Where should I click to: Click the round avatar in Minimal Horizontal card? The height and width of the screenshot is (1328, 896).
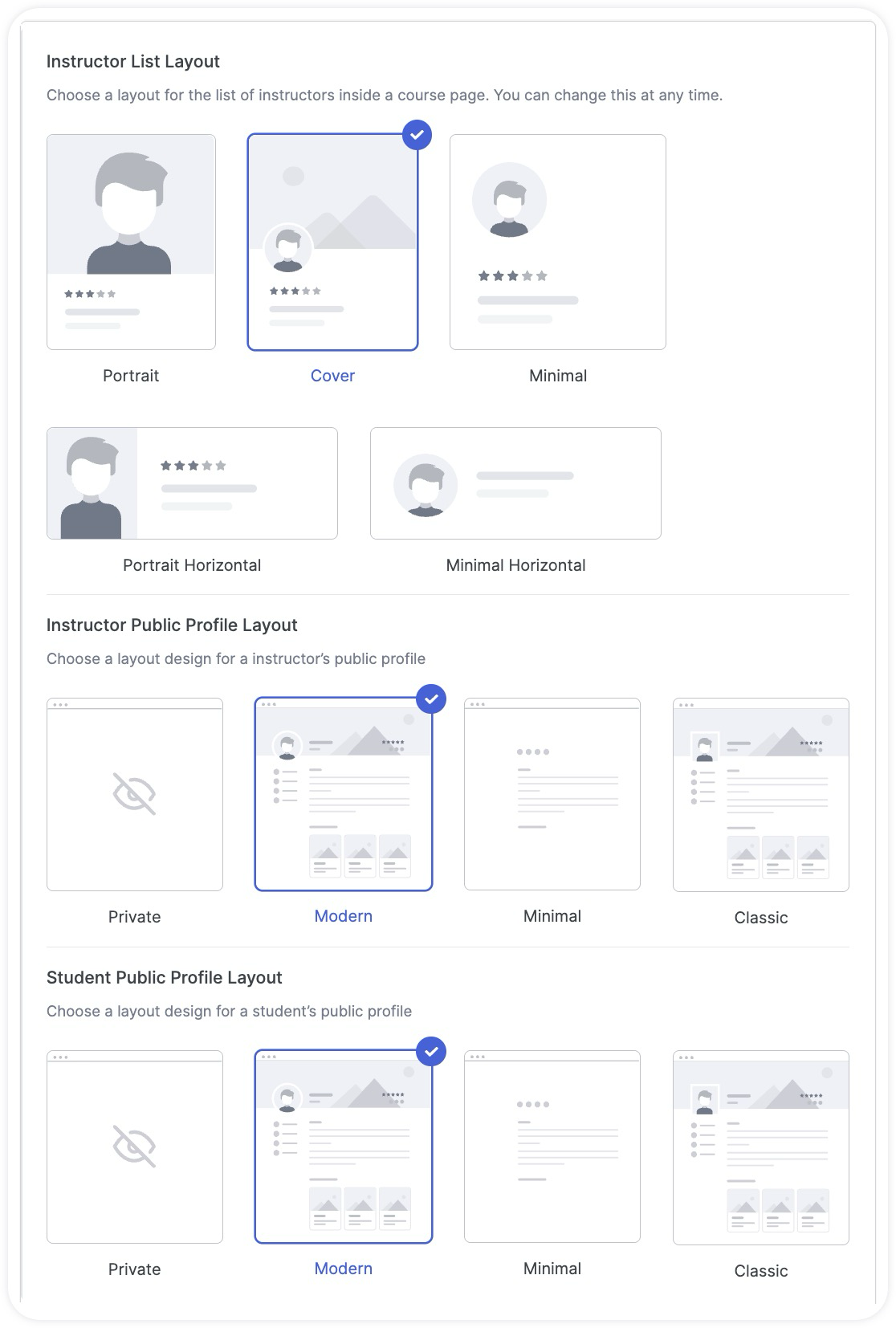click(x=426, y=485)
